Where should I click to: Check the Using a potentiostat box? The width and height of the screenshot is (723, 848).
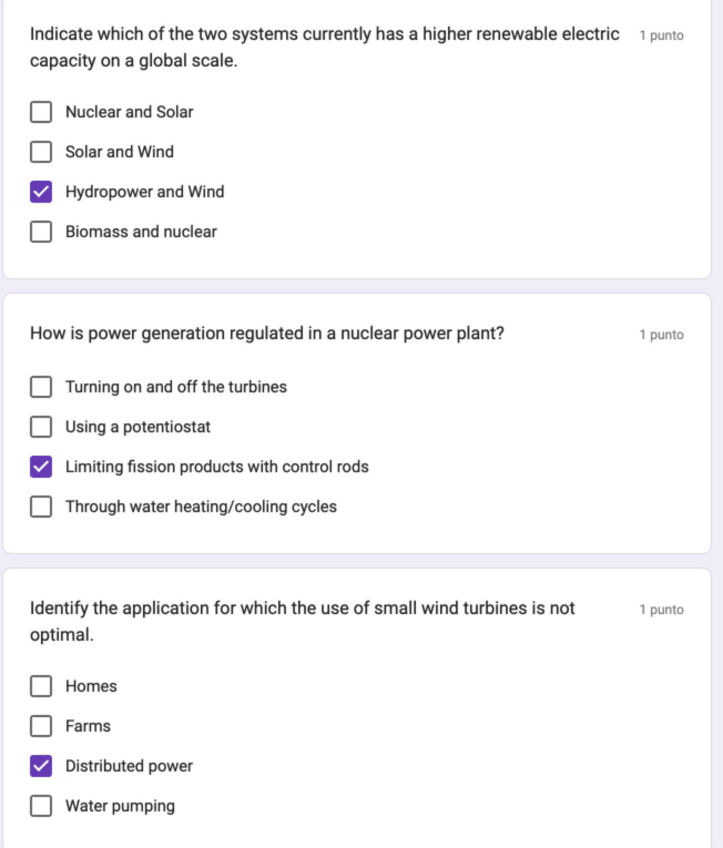coord(41,427)
